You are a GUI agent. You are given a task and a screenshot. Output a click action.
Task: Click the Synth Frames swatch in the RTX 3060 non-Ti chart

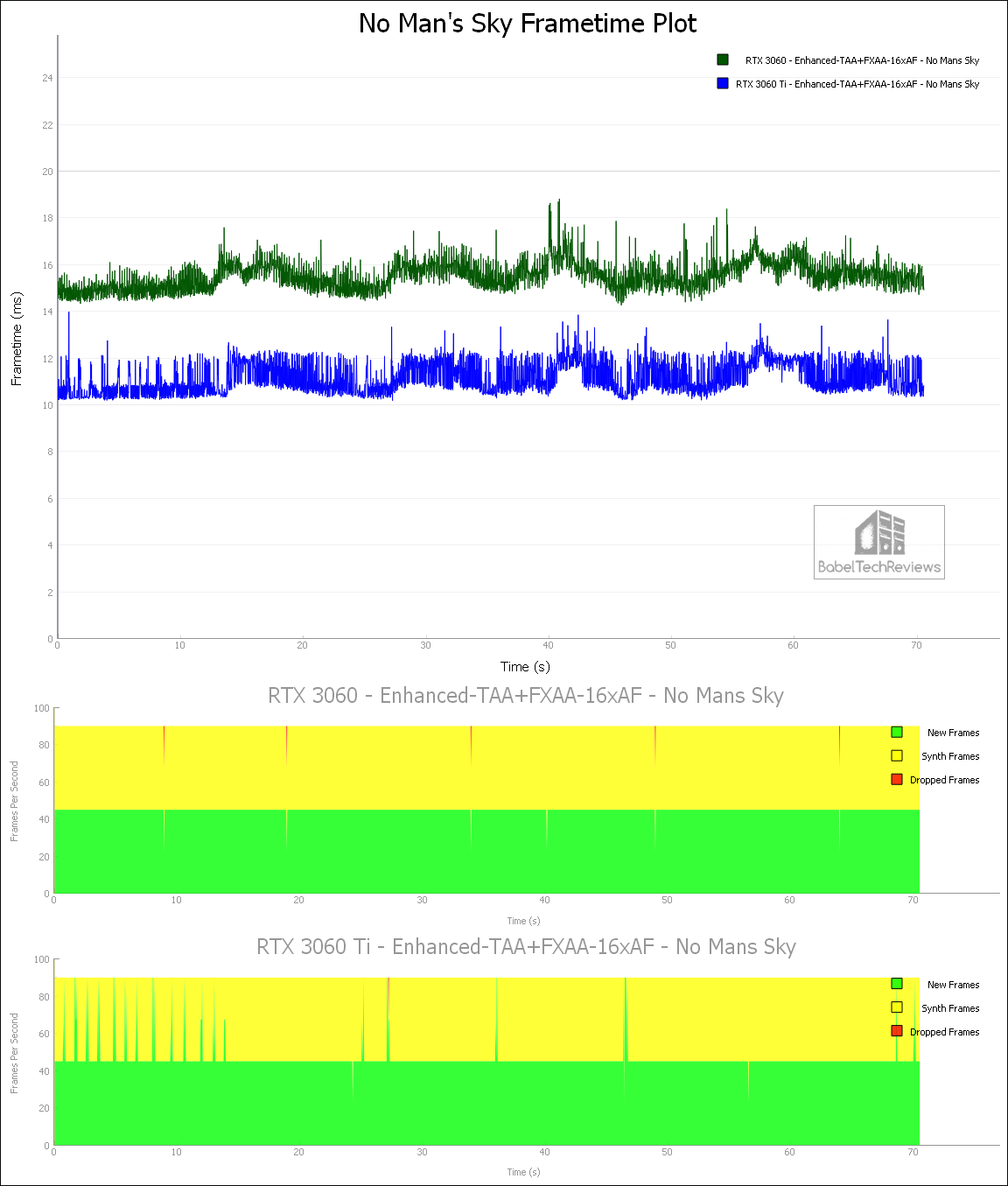pos(897,755)
